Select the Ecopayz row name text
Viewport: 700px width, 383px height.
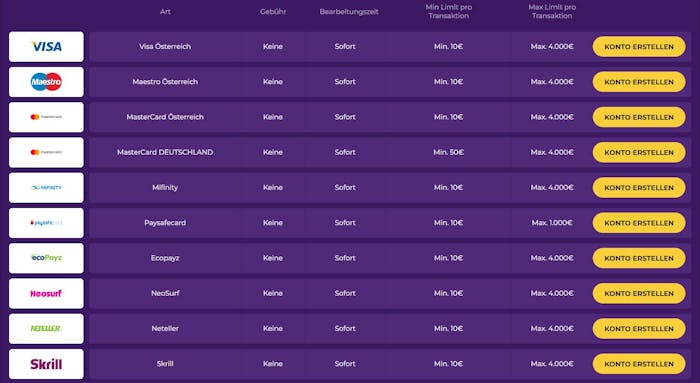pos(165,258)
